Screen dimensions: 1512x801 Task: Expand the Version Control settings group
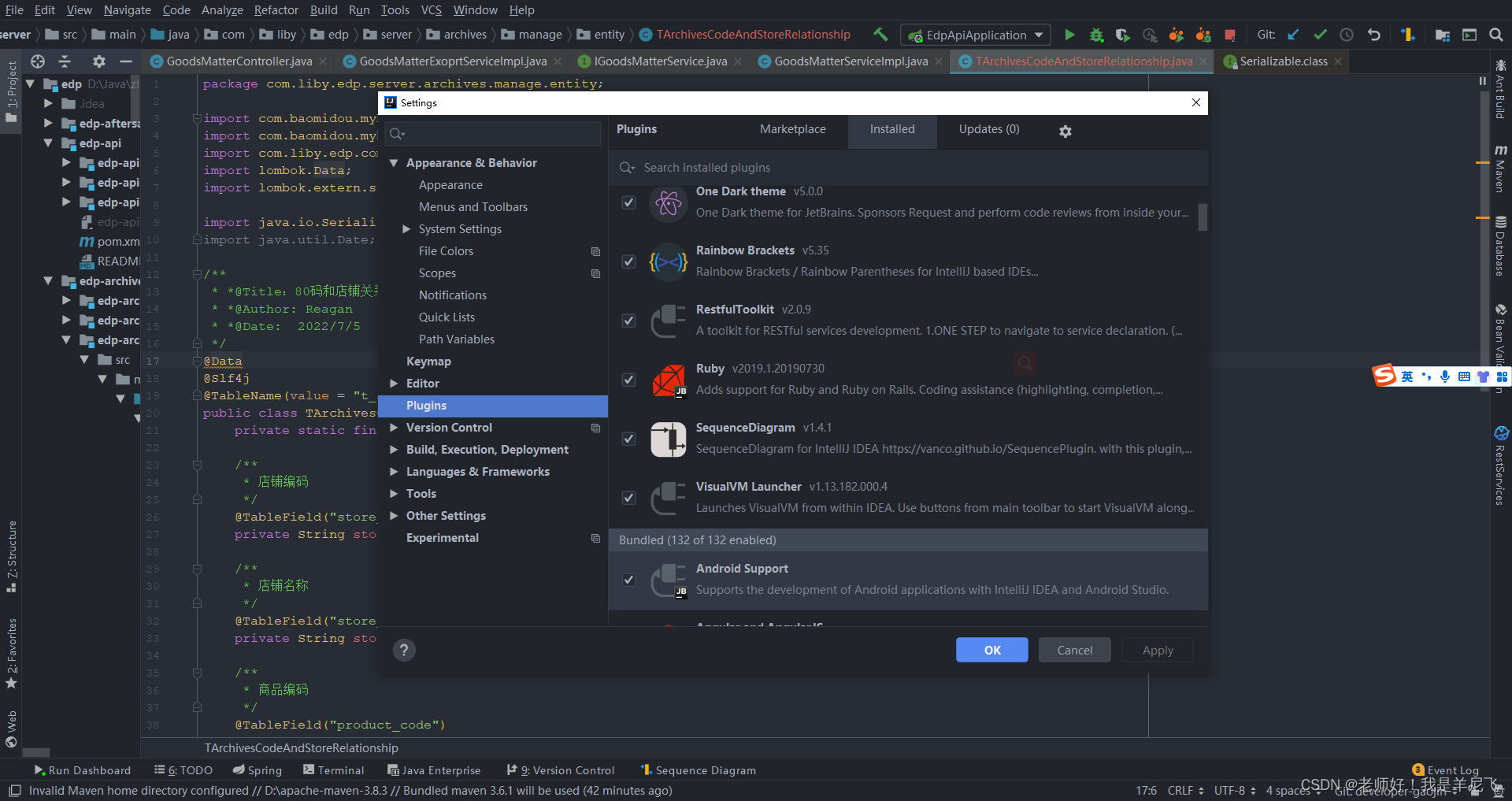click(x=394, y=428)
